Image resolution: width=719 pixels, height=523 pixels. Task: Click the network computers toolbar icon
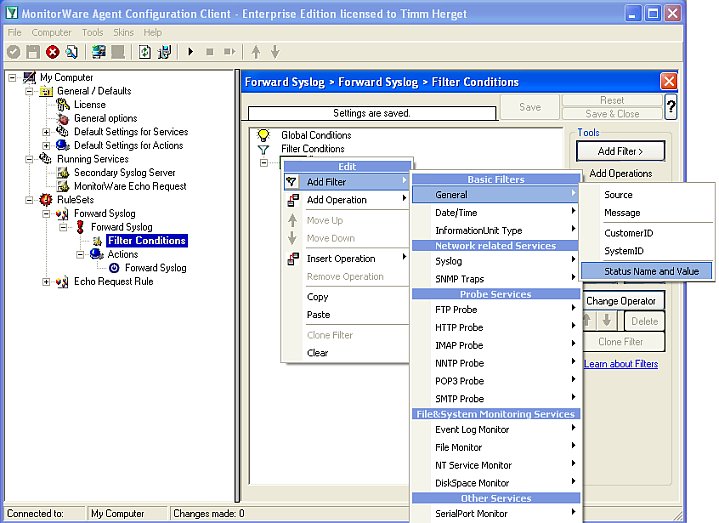[x=98, y=52]
